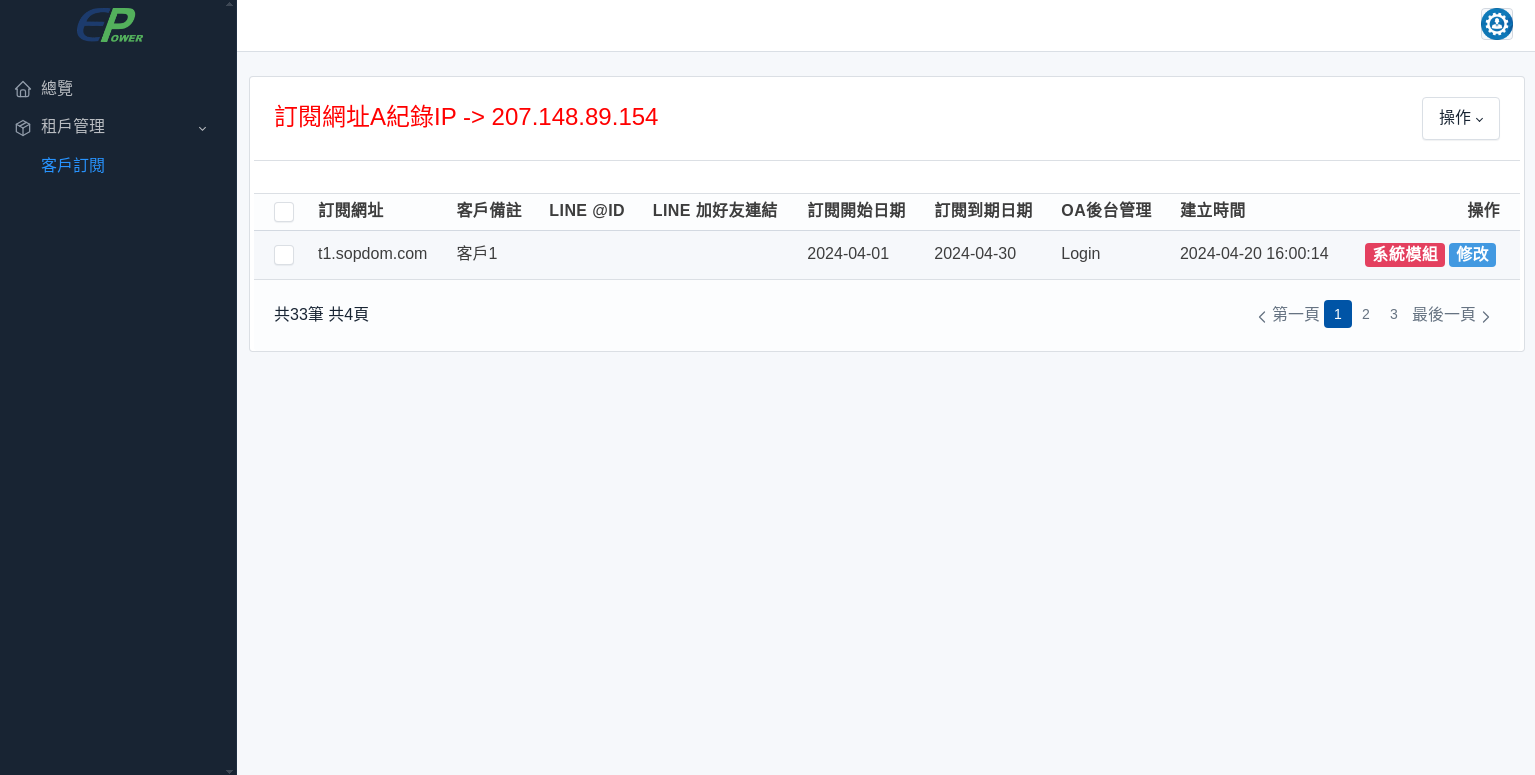1535x775 pixels.
Task: Click the LINE 加好友連結 column header
Action: (715, 211)
